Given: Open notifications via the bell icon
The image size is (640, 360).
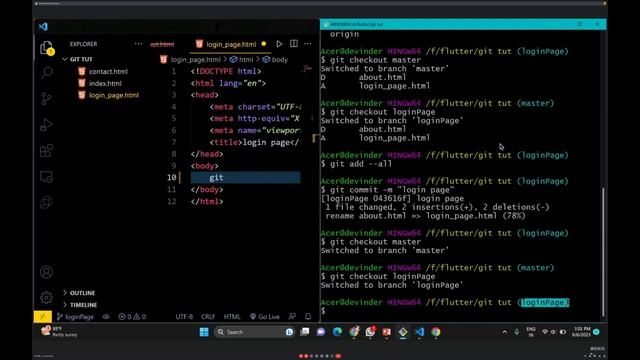Looking at the screenshot, I should click(x=308, y=316).
